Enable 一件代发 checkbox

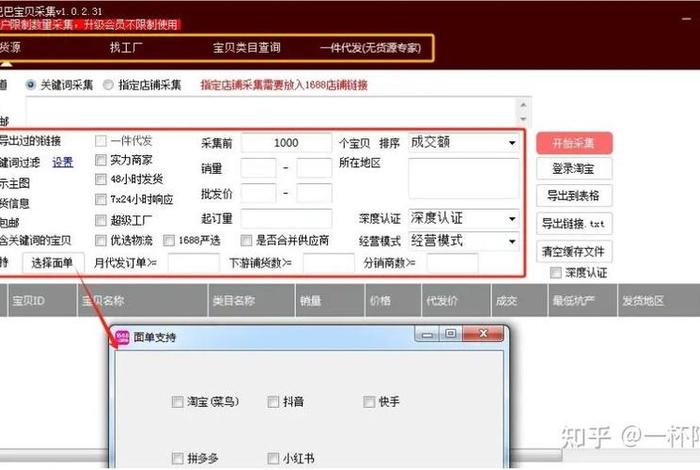coord(101,141)
